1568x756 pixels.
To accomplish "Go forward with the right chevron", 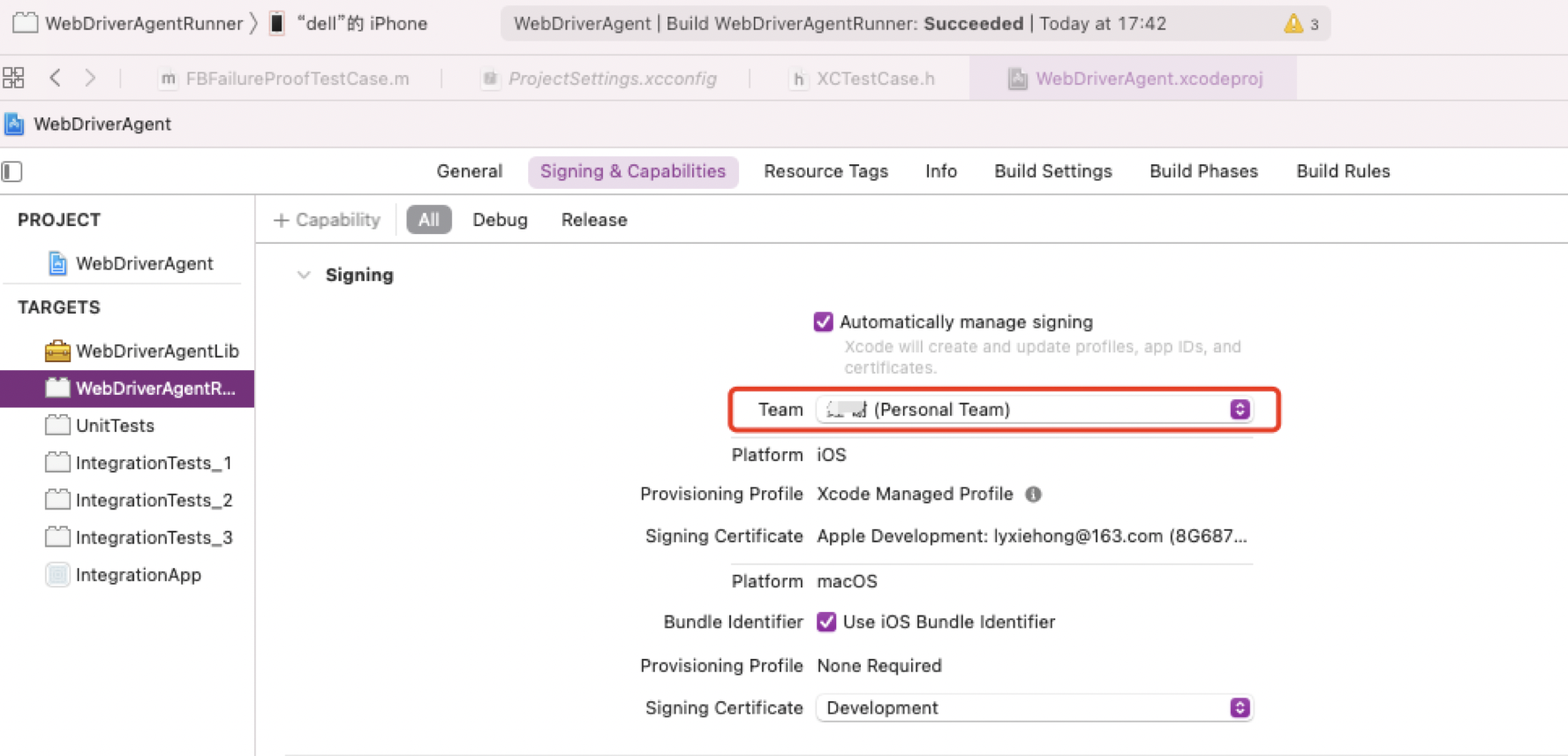I will click(x=90, y=78).
